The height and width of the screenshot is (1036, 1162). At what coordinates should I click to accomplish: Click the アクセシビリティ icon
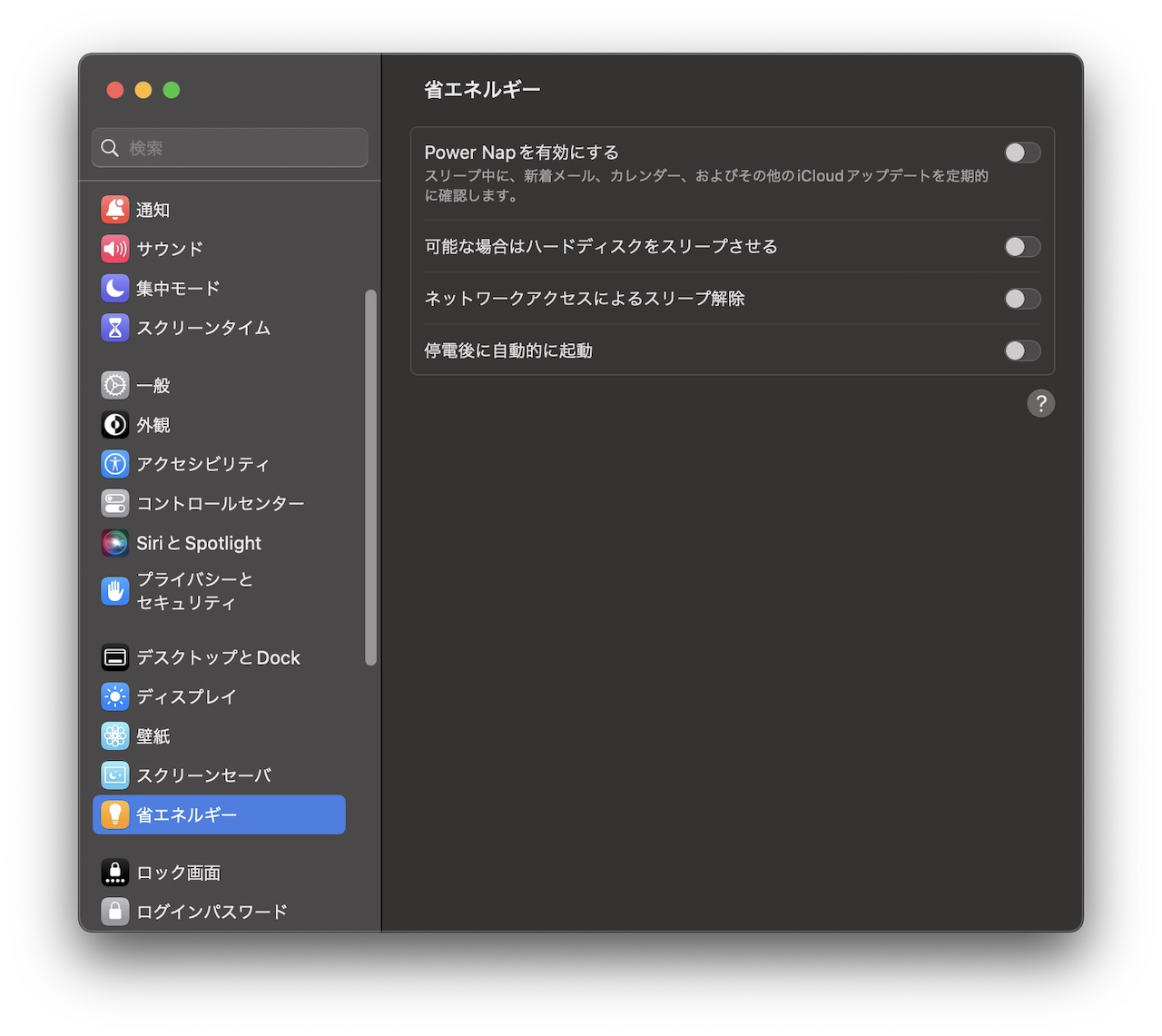point(115,464)
